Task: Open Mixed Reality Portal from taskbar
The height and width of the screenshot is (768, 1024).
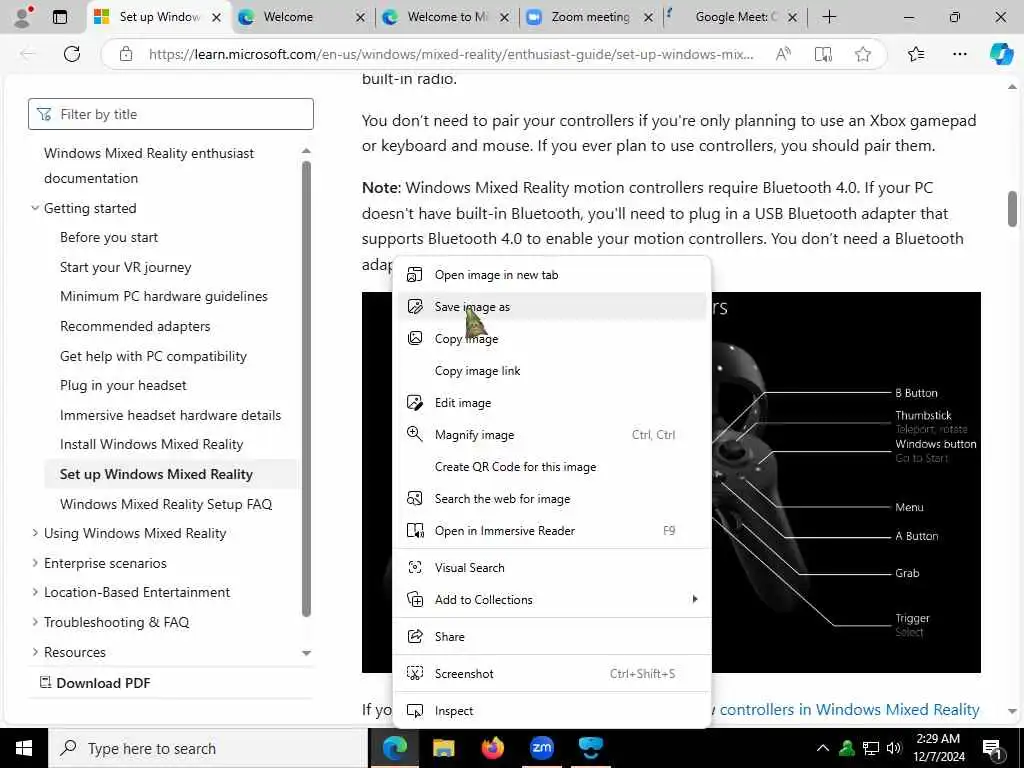Action: [x=591, y=748]
